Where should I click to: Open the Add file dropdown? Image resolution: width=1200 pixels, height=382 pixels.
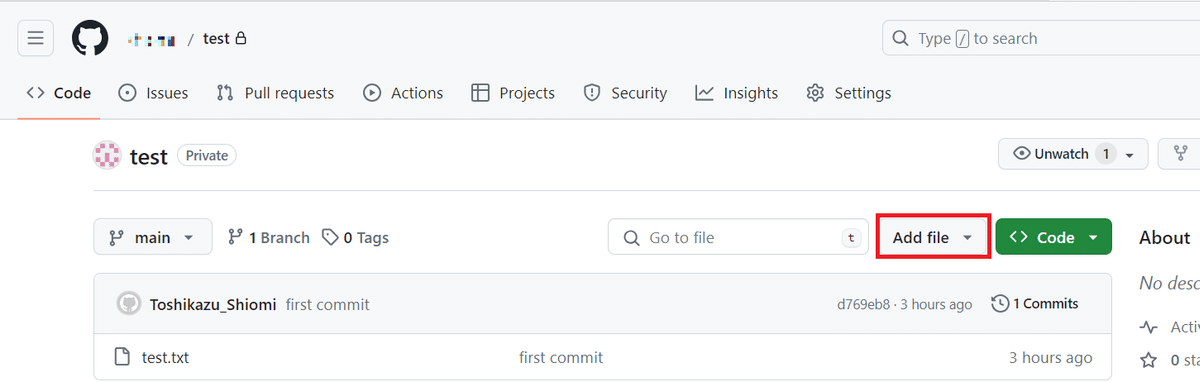[x=933, y=237]
